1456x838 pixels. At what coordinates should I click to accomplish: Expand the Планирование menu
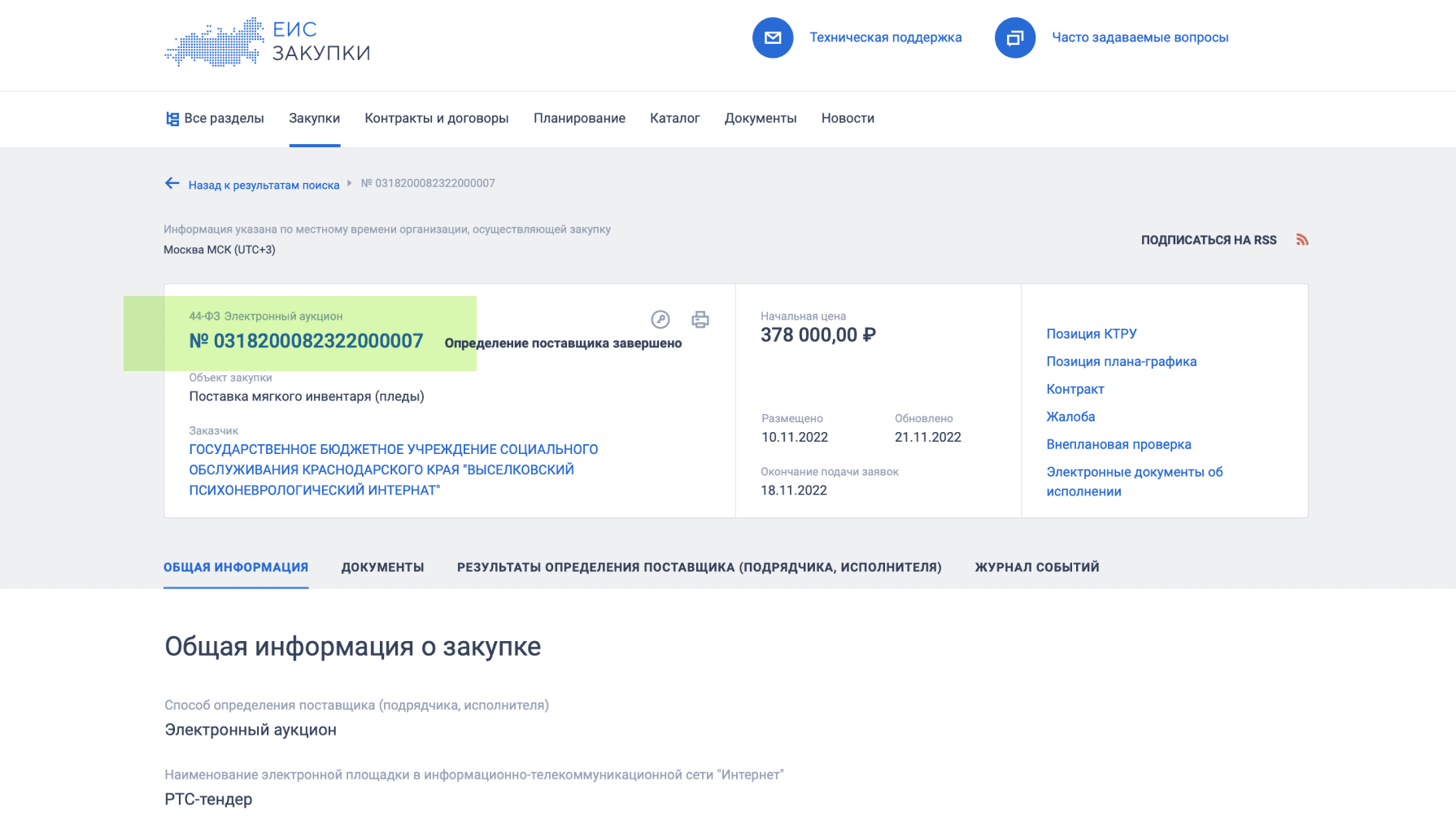579,119
